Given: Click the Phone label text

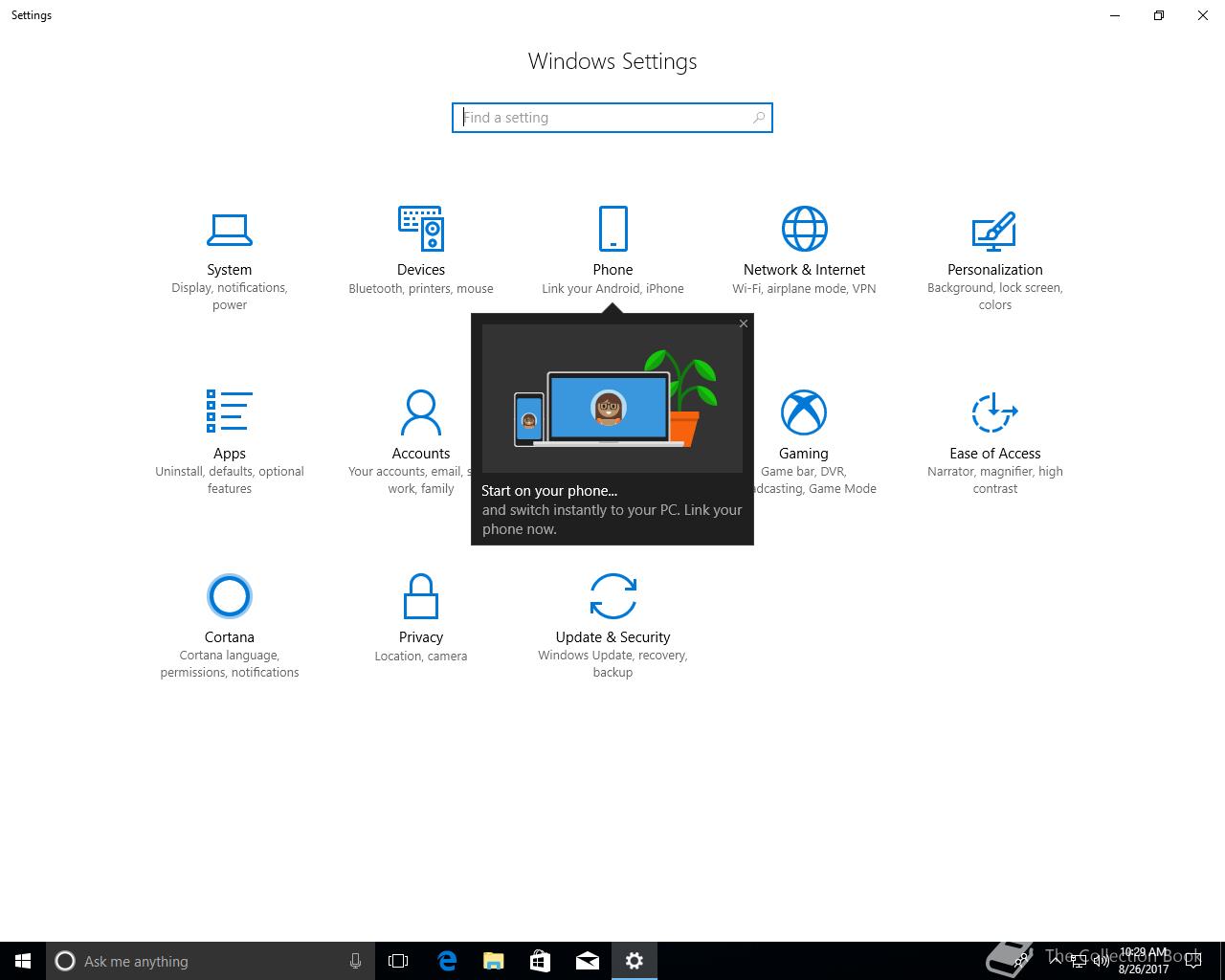Looking at the screenshot, I should (612, 270).
